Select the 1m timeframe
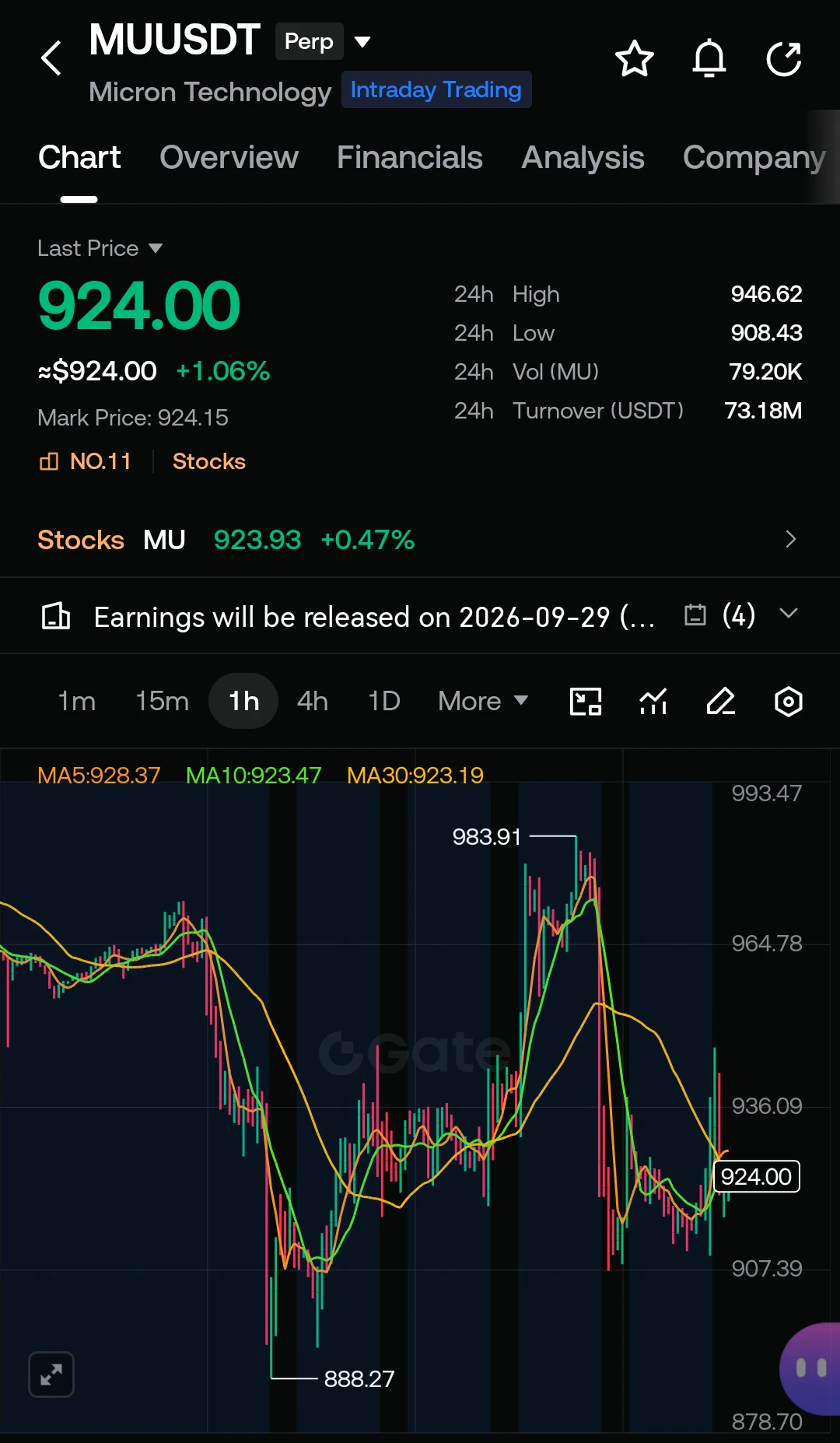Image resolution: width=840 pixels, height=1443 pixels. (x=77, y=701)
